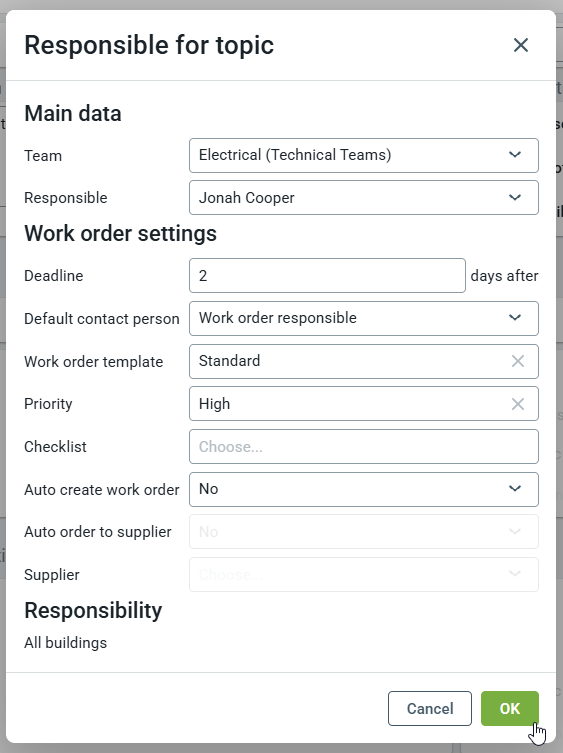
Task: Click the All buildings responsibility text
Action: pyautogui.click(x=66, y=643)
